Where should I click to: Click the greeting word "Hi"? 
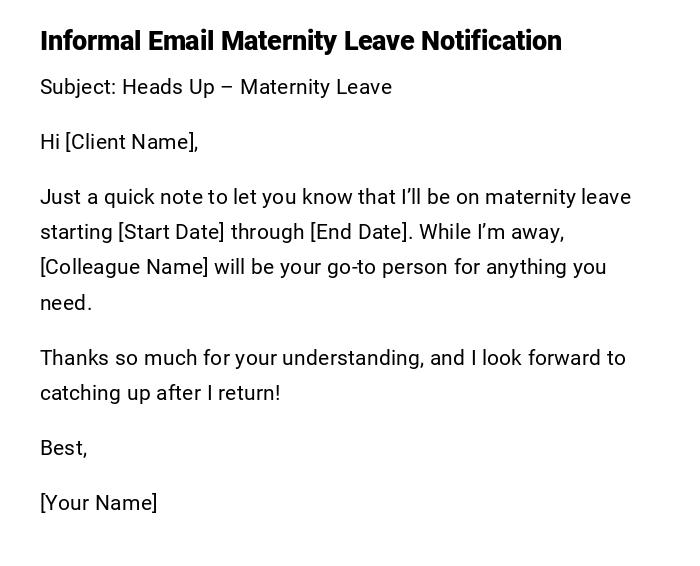[x=50, y=142]
